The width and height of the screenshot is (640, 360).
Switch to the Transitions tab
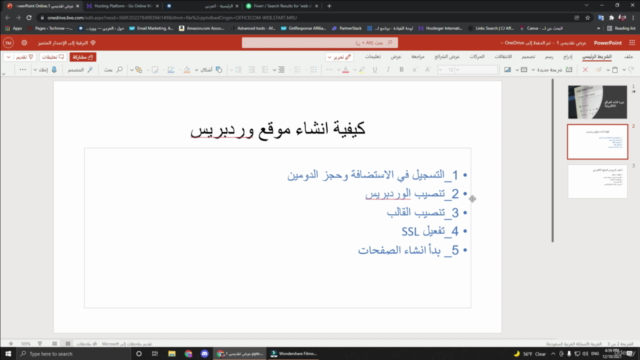point(503,57)
